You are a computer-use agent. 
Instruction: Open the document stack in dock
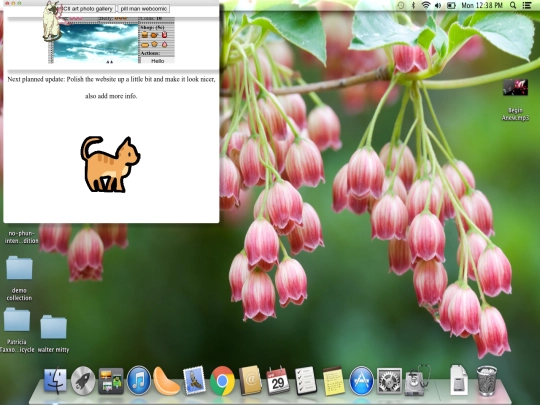click(459, 380)
